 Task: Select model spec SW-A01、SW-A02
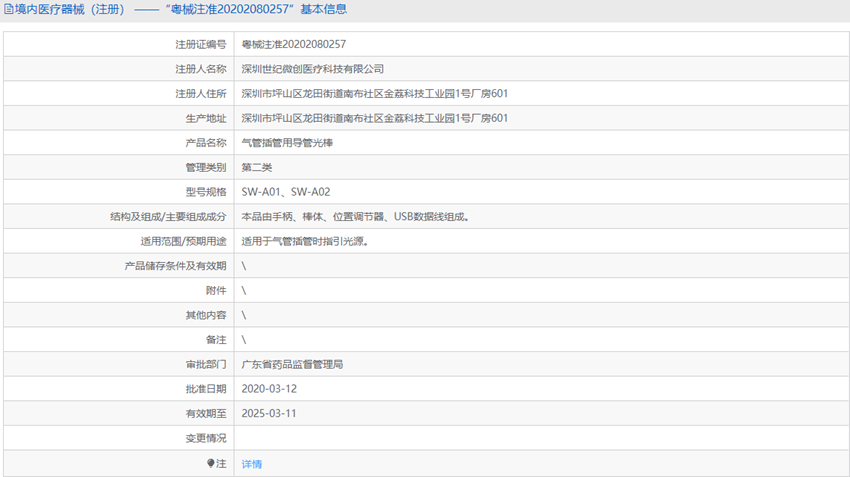pos(286,192)
